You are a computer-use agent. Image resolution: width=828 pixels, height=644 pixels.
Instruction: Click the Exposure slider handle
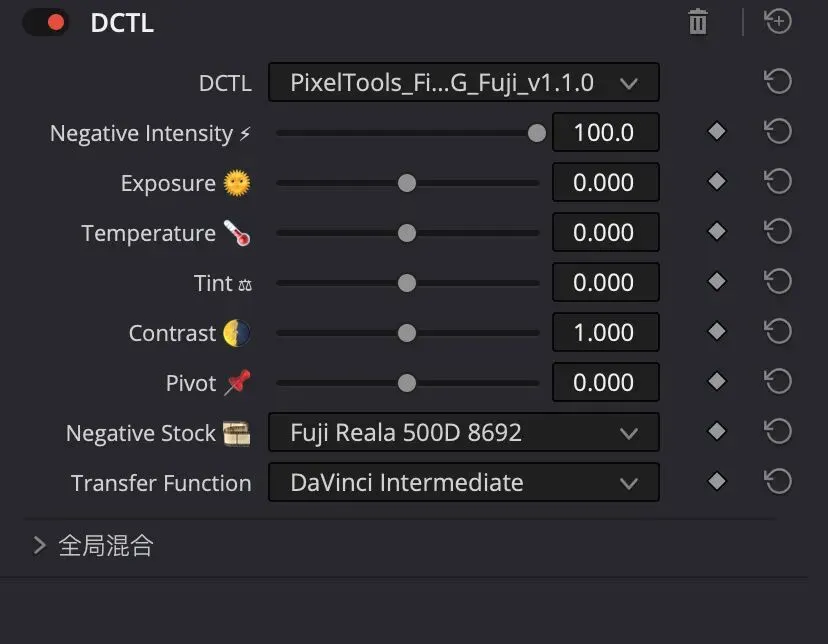tap(407, 183)
